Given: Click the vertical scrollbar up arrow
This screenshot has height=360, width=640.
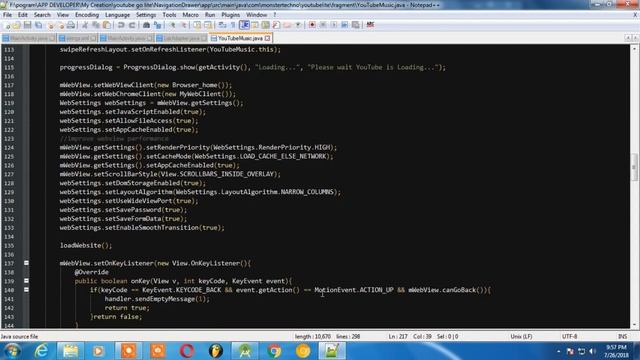Looking at the screenshot, I should tap(634, 48).
